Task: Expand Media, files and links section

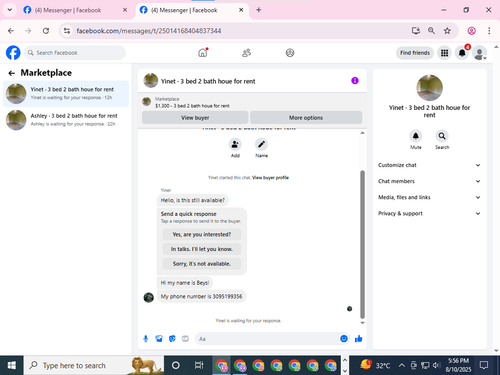Action: coord(429,197)
